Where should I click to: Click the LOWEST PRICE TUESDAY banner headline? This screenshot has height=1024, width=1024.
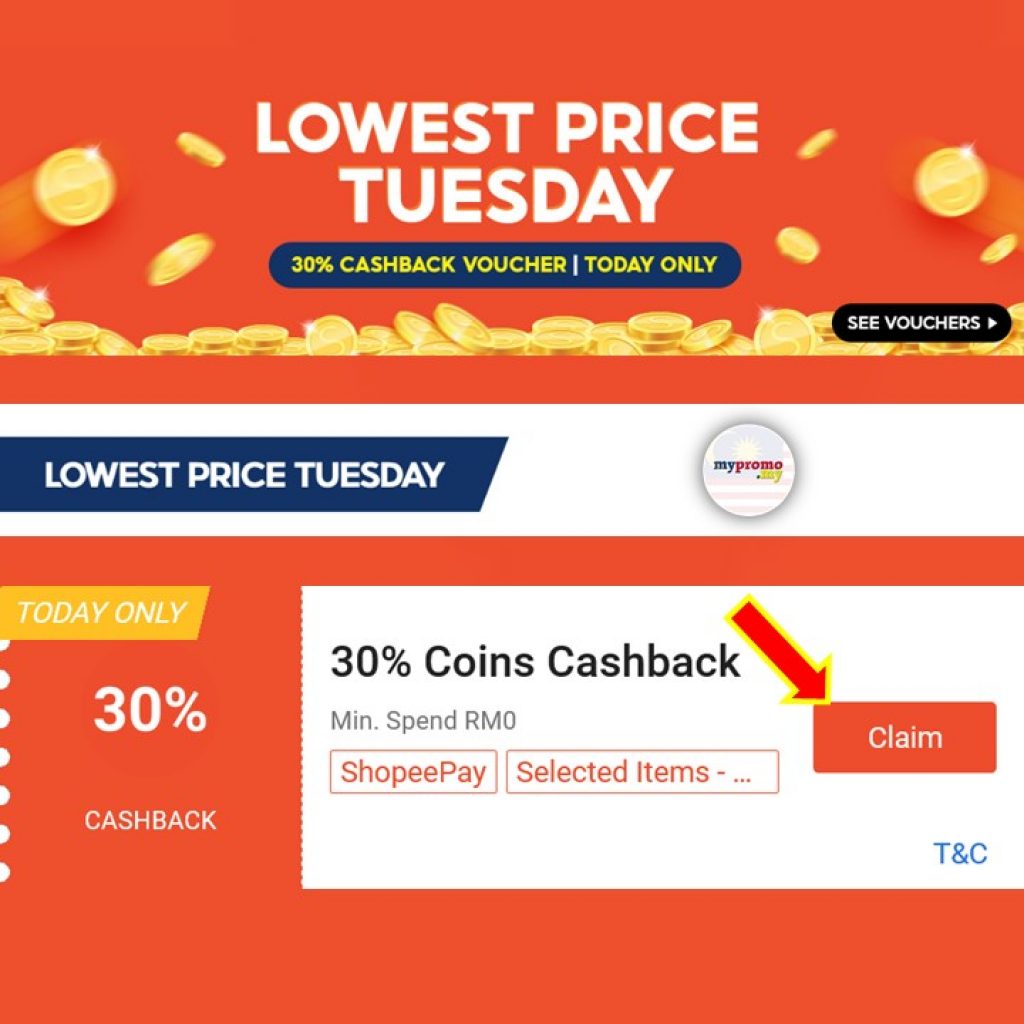pyautogui.click(x=507, y=163)
